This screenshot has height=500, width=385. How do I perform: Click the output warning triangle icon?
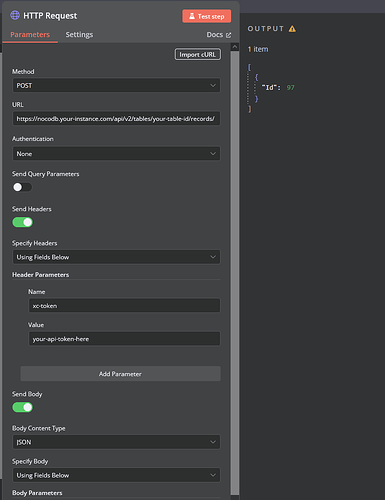(292, 29)
